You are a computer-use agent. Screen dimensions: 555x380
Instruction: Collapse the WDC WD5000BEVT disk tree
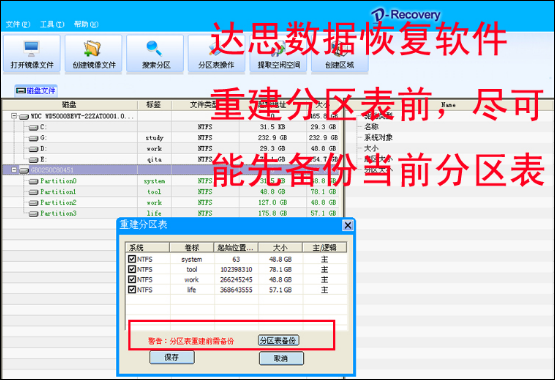14,116
